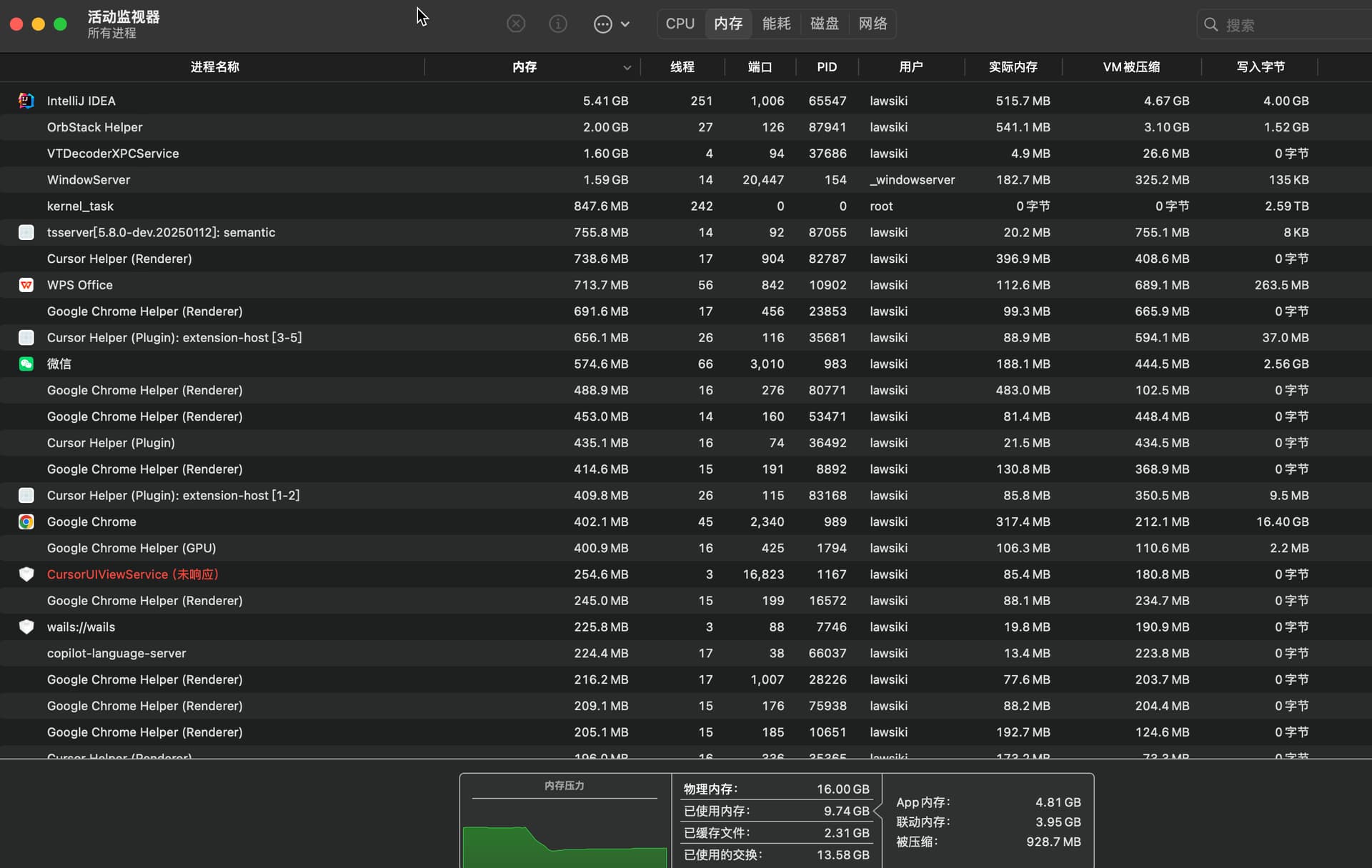1372x868 pixels.
Task: Select the 网络 tab
Action: click(873, 24)
